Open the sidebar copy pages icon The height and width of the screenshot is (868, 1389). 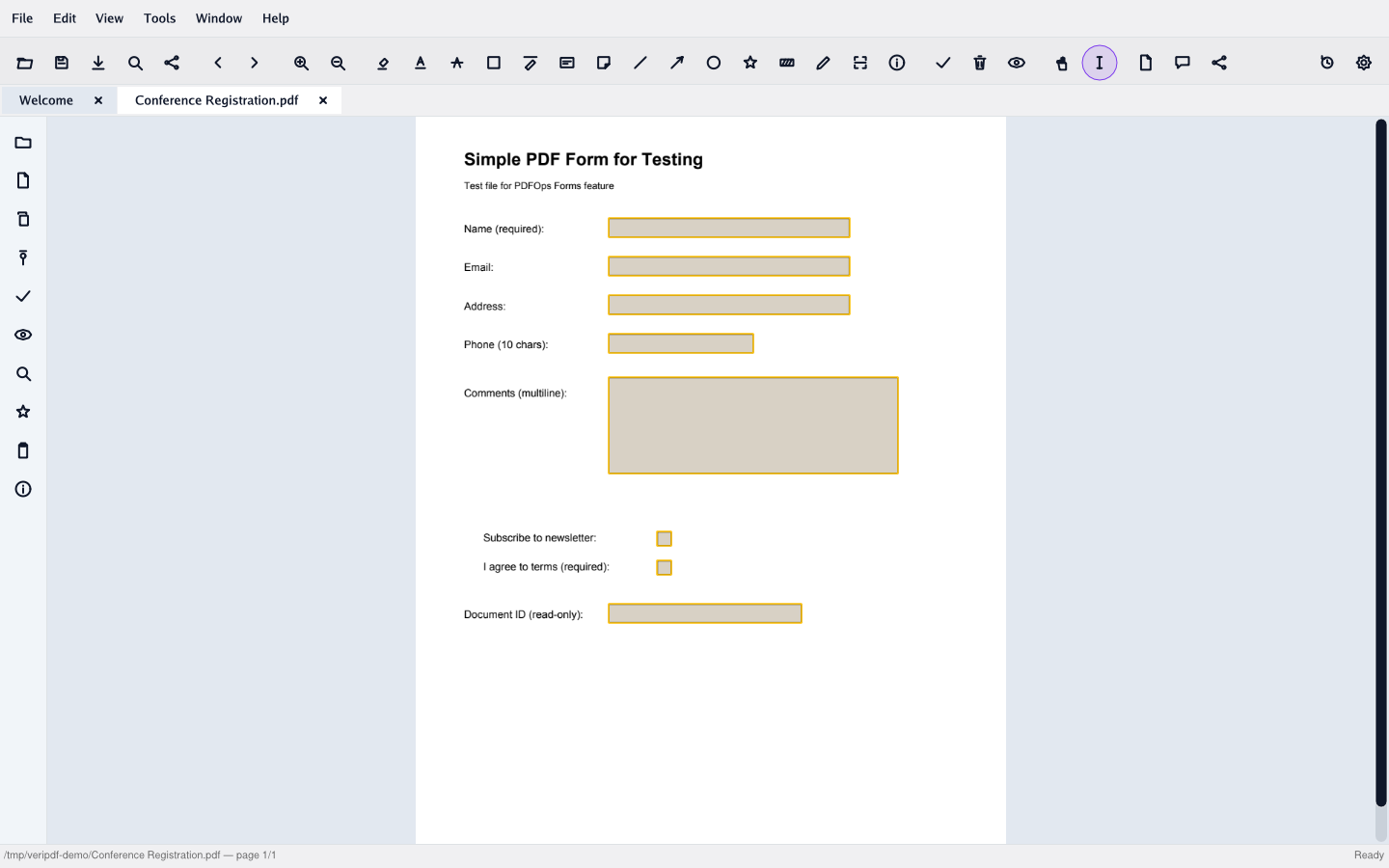pos(23,219)
